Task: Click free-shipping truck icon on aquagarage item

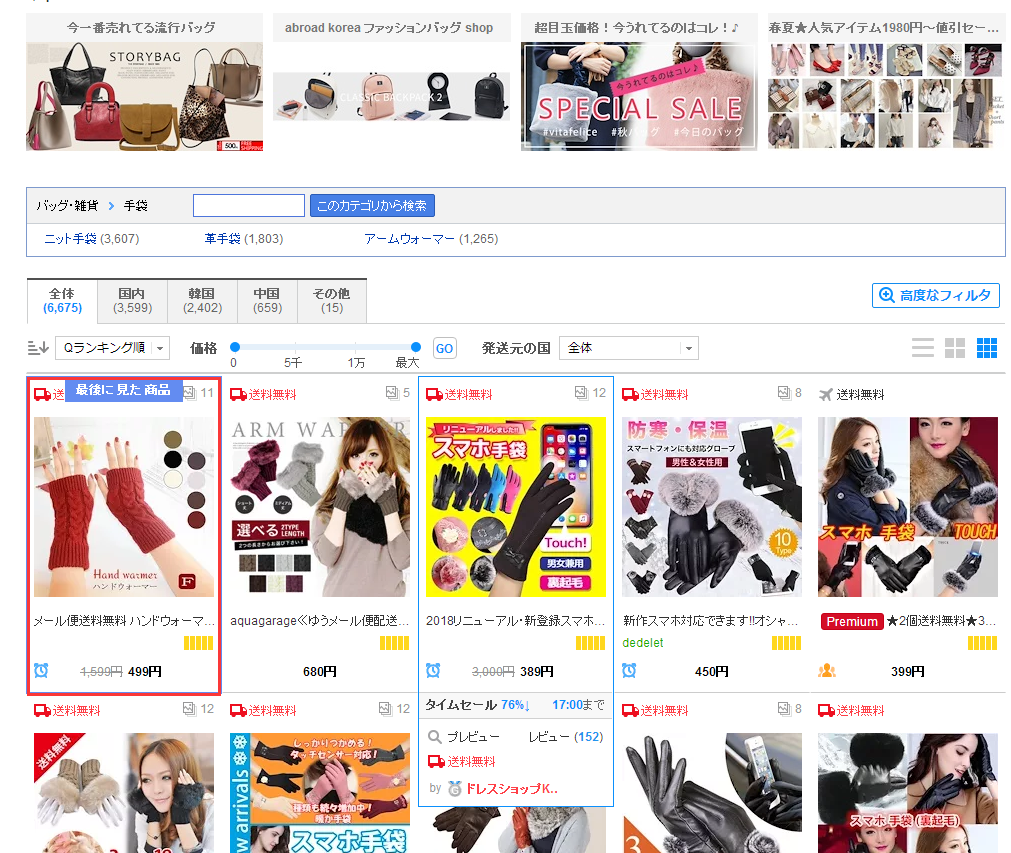Action: [239, 394]
